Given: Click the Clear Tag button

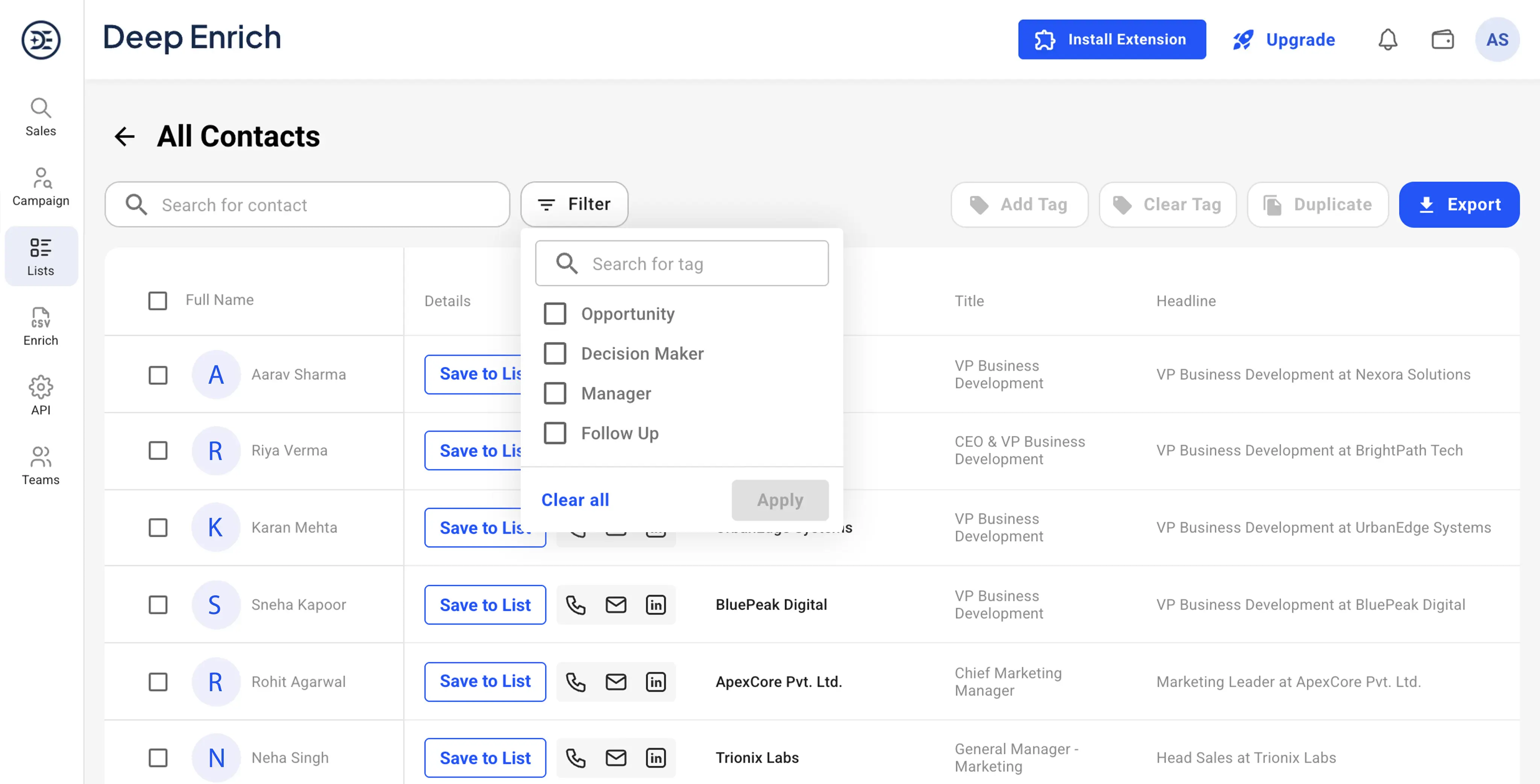Looking at the screenshot, I should 1167,204.
